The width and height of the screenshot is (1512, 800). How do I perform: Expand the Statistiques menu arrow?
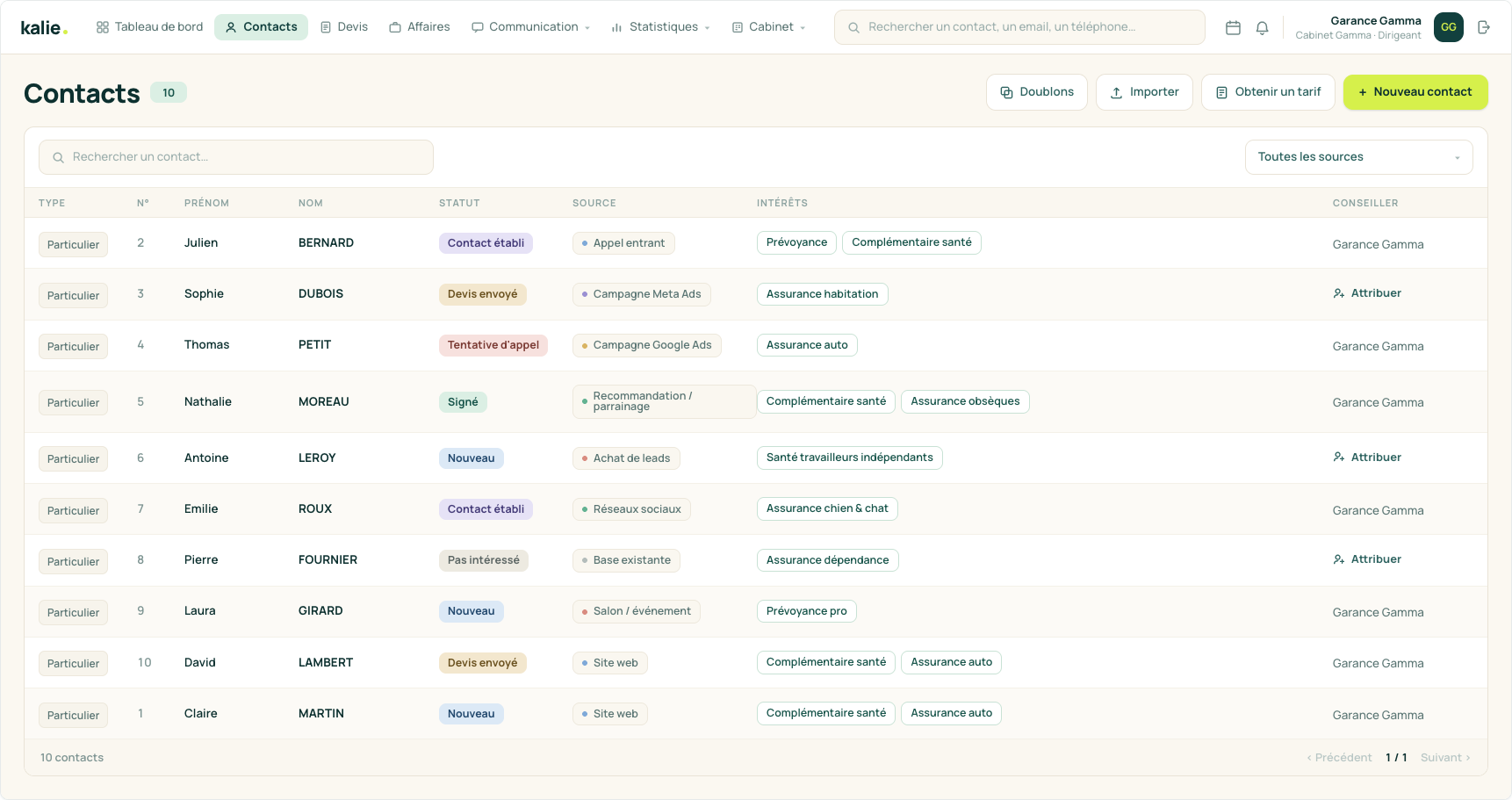click(x=707, y=28)
